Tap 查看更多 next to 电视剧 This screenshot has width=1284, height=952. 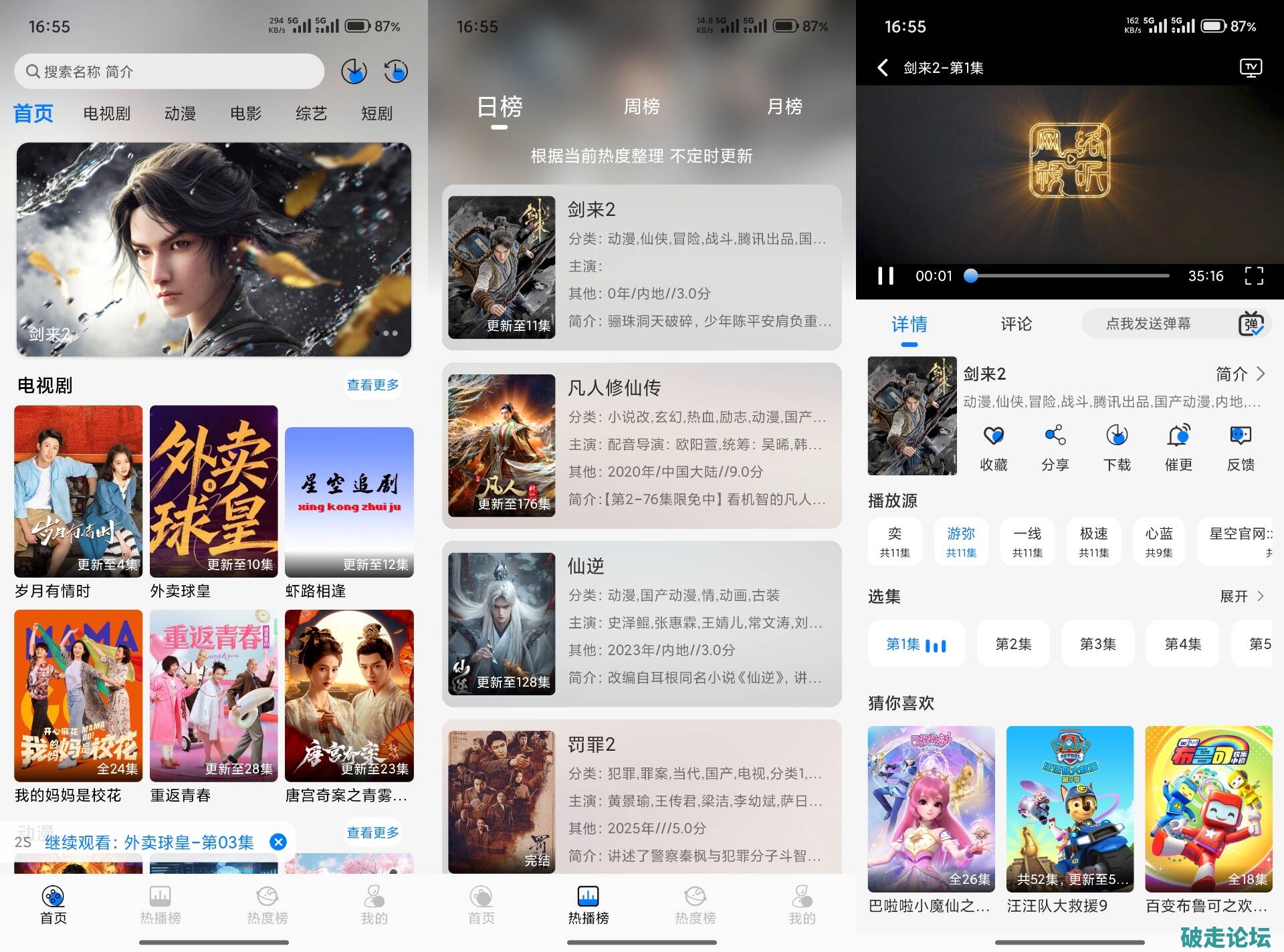click(x=372, y=384)
